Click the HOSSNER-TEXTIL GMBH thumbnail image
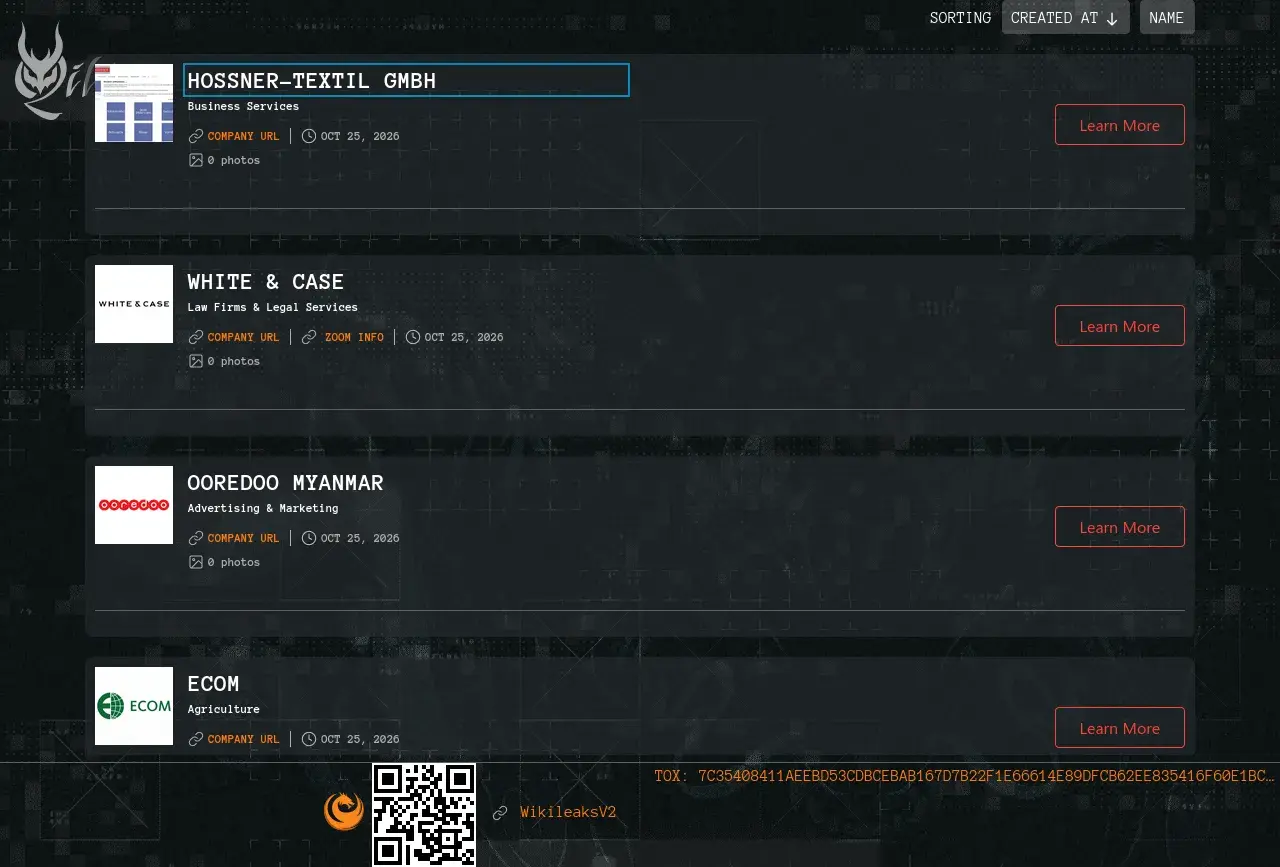 tap(134, 103)
